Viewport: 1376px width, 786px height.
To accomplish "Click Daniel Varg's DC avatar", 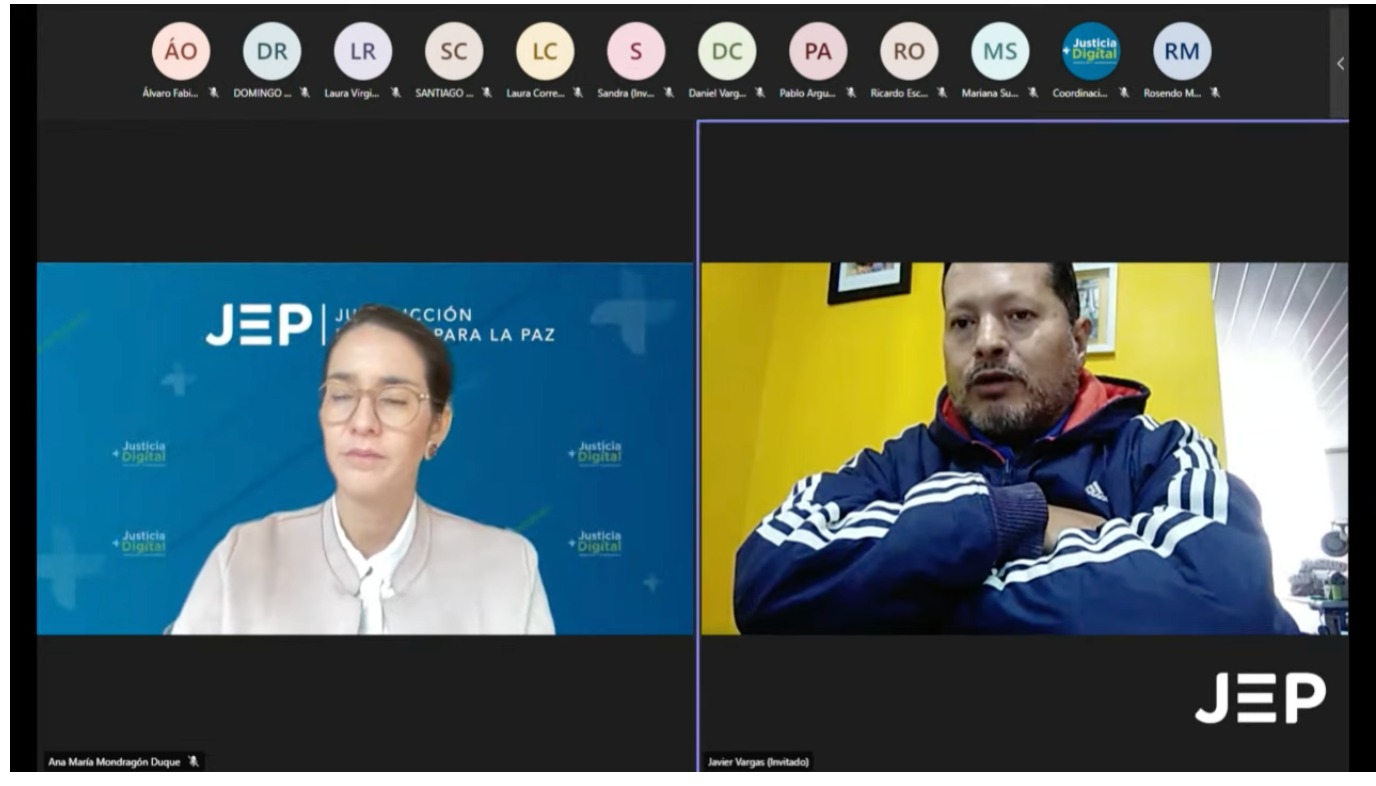I will [727, 51].
